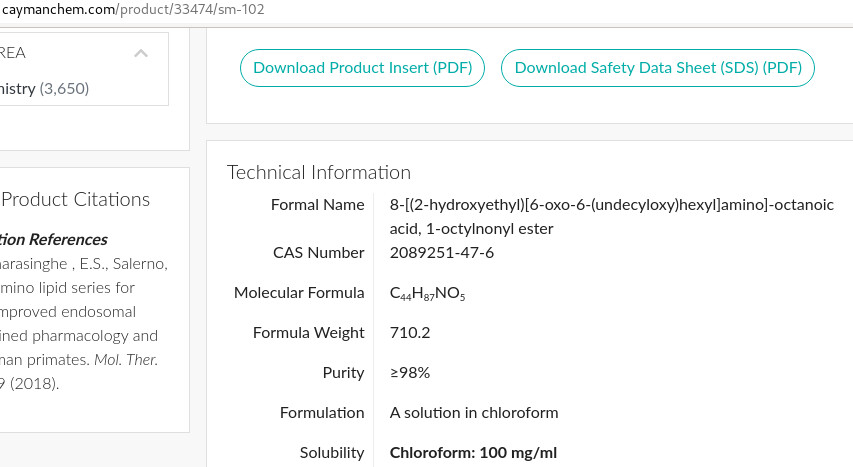Click the CAS number 2089251-47-6

click(441, 252)
